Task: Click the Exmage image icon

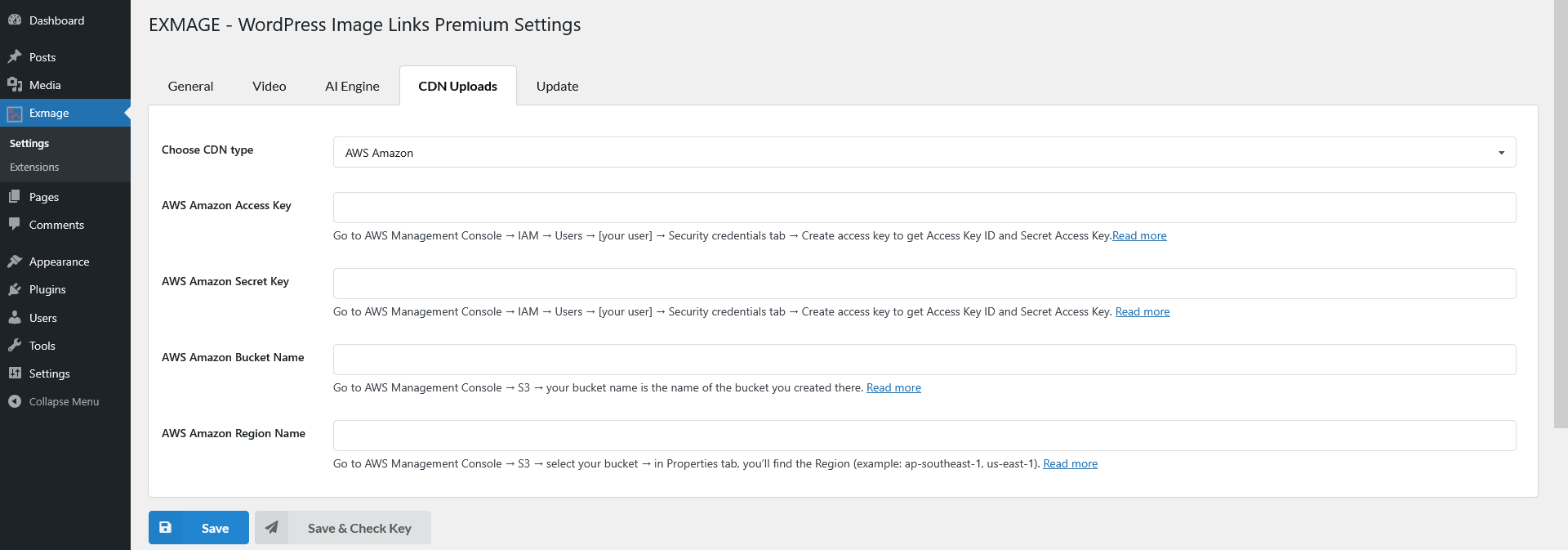Action: (x=15, y=114)
